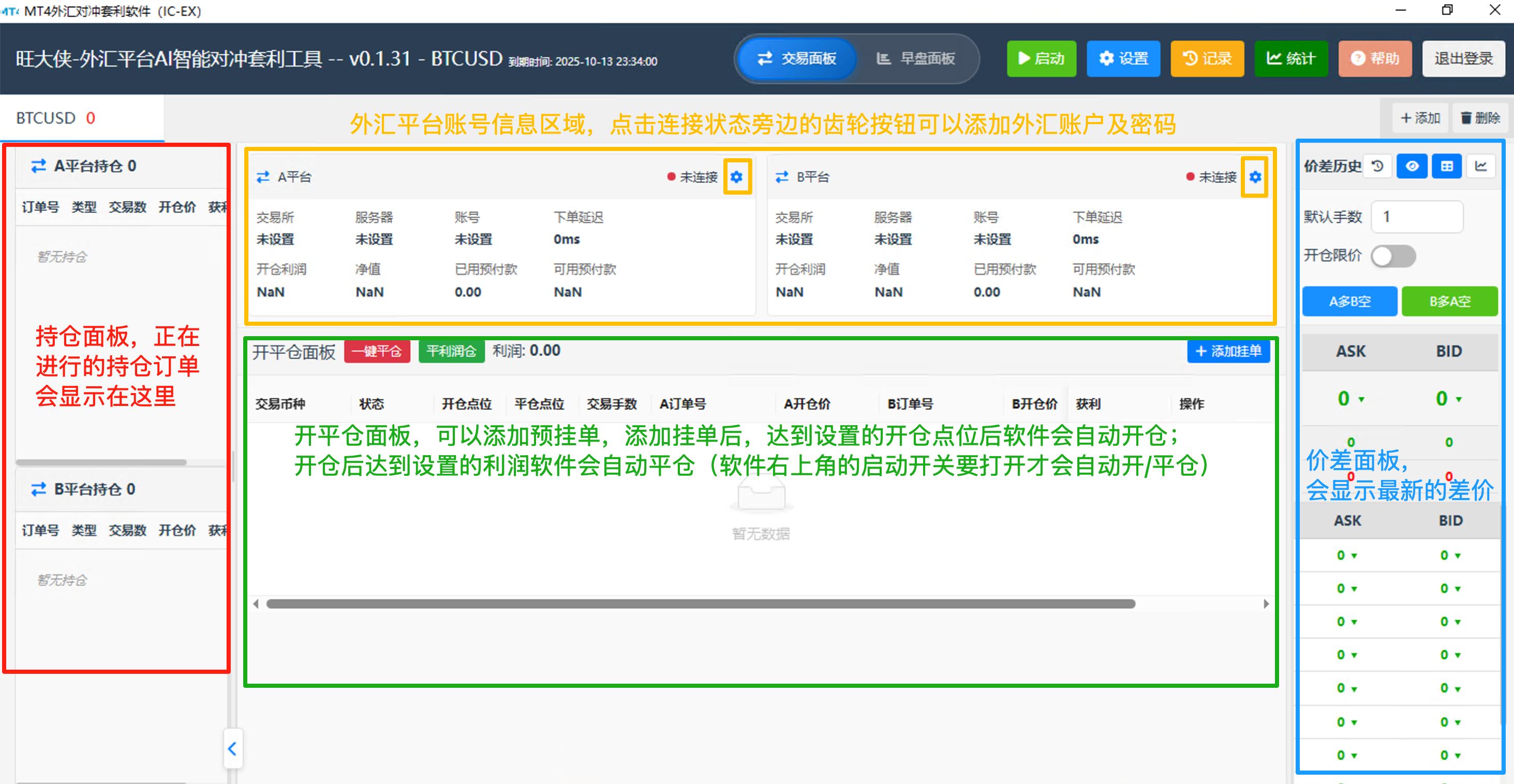Screen dimensions: 1514x784
Task: Open A平台 account settings gear
Action: pyautogui.click(x=736, y=177)
